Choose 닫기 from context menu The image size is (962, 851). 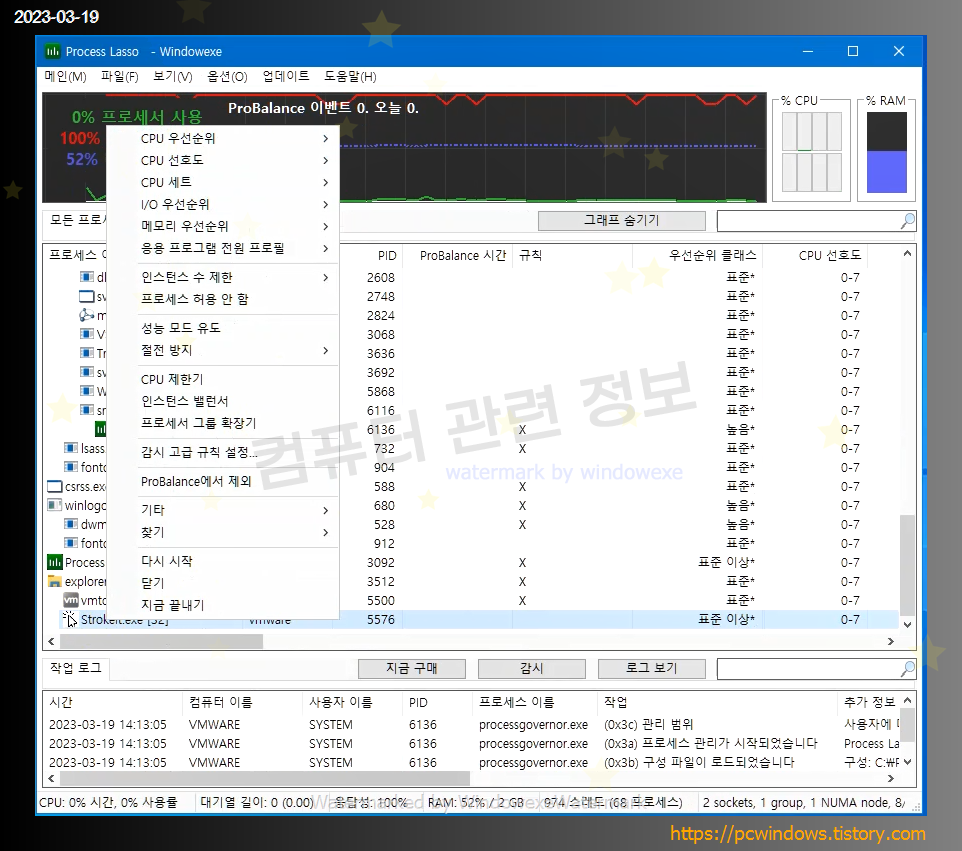[223, 583]
